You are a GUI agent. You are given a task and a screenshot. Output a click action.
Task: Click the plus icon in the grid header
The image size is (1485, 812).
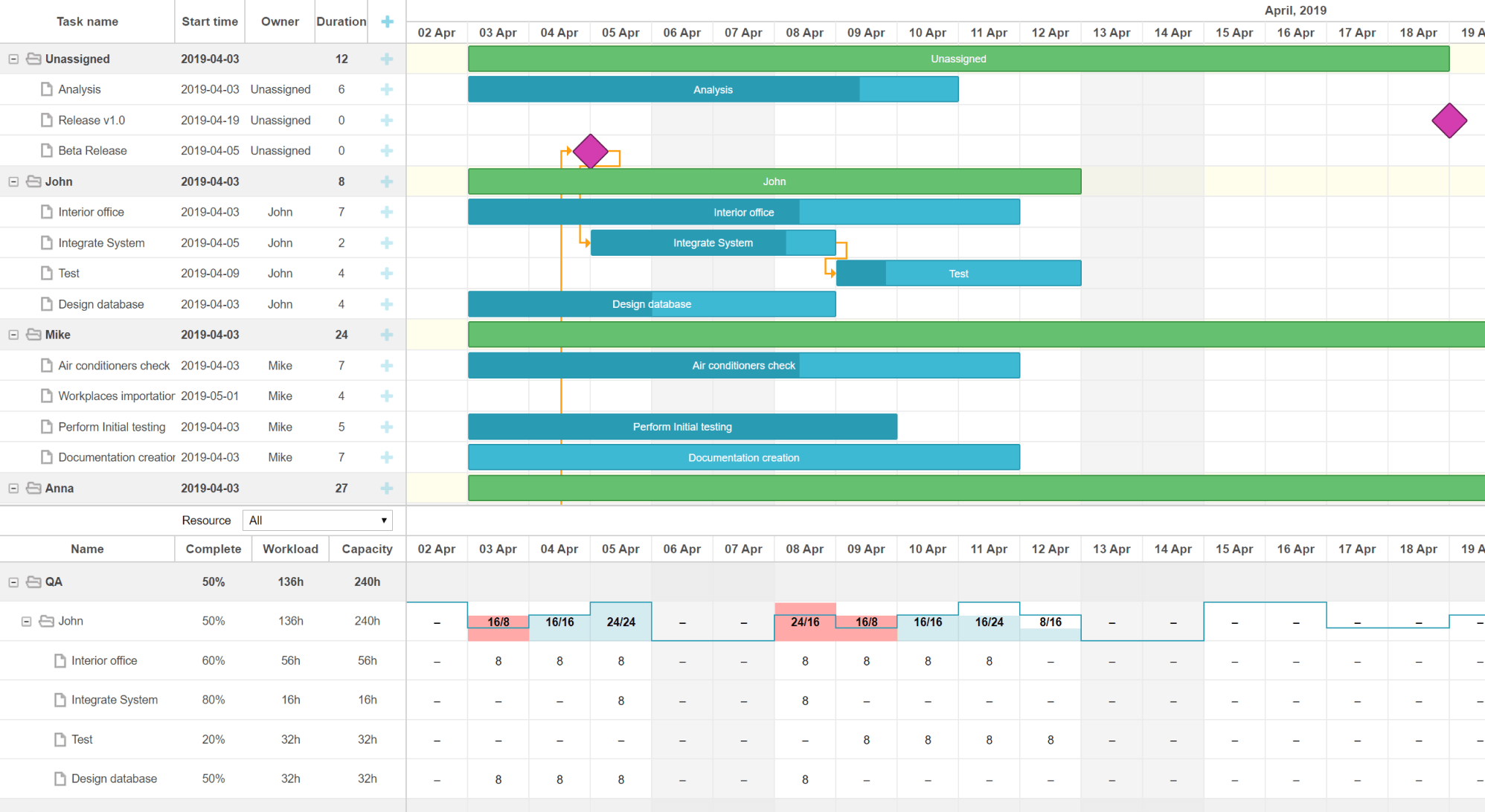pos(387,22)
